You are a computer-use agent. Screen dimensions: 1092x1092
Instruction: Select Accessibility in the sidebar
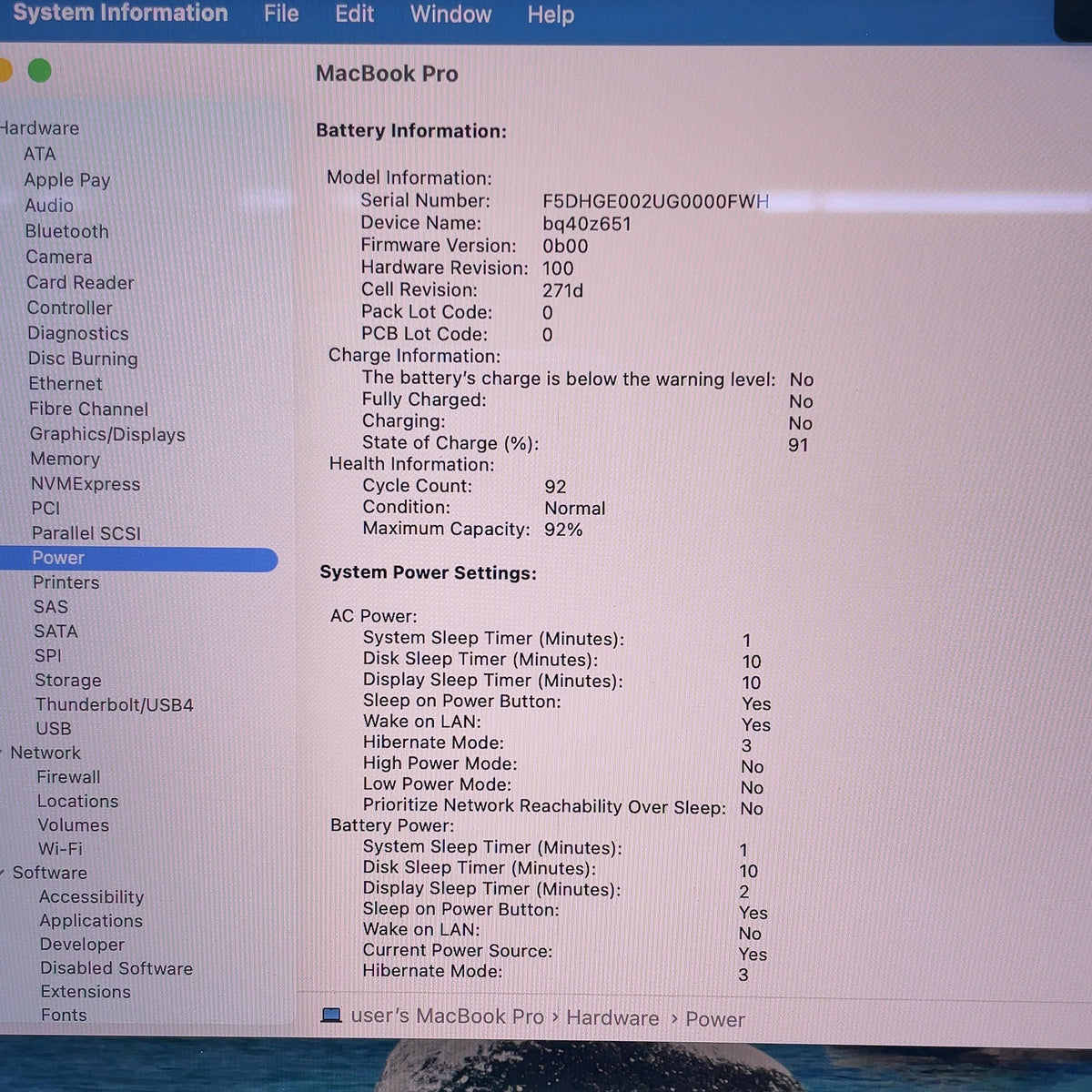92,896
